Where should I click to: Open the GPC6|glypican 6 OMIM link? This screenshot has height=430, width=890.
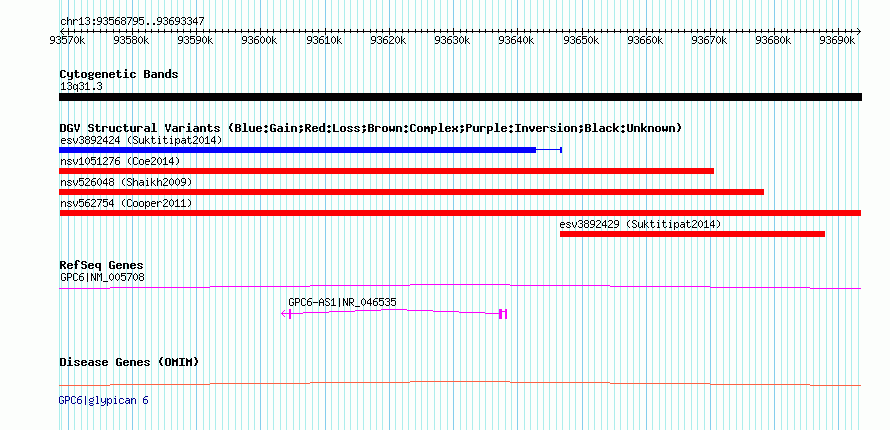104,401
